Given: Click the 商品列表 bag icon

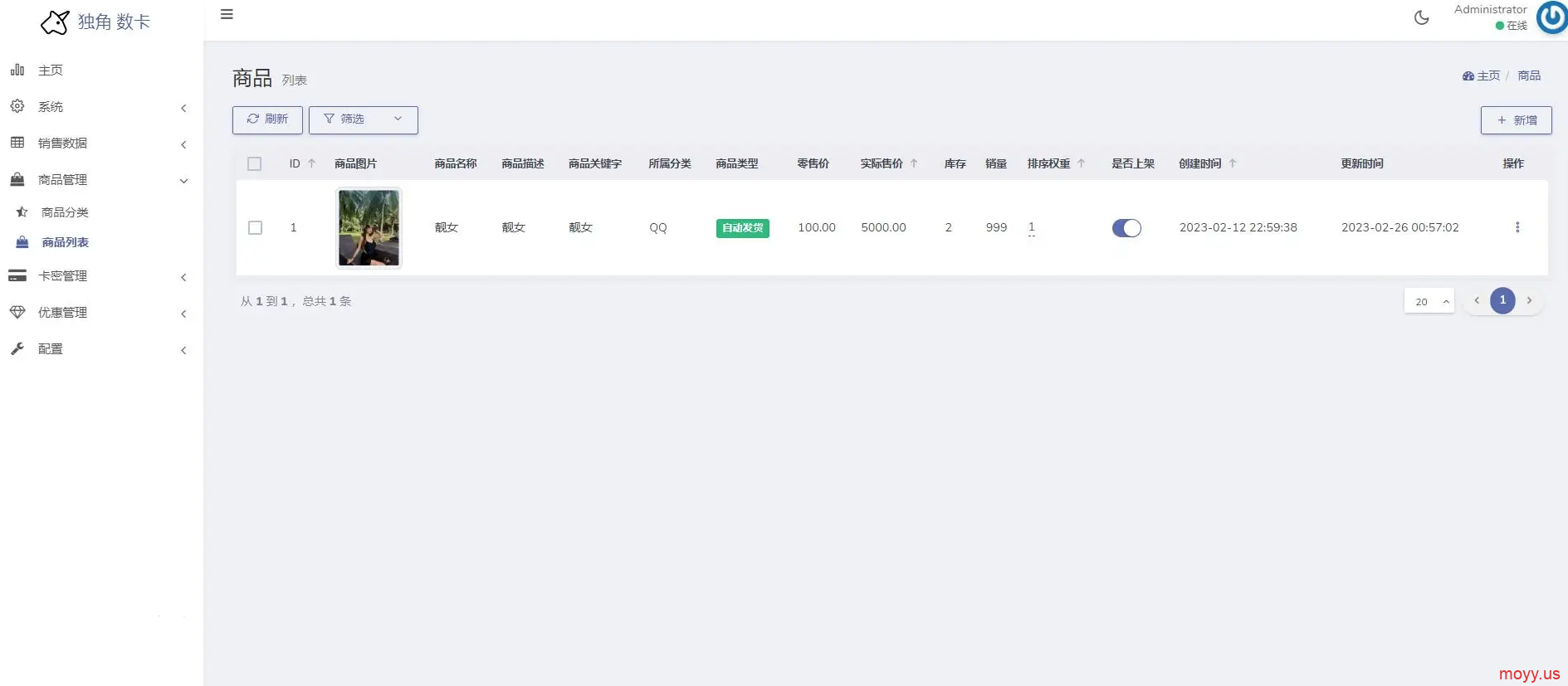Looking at the screenshot, I should pos(22,242).
